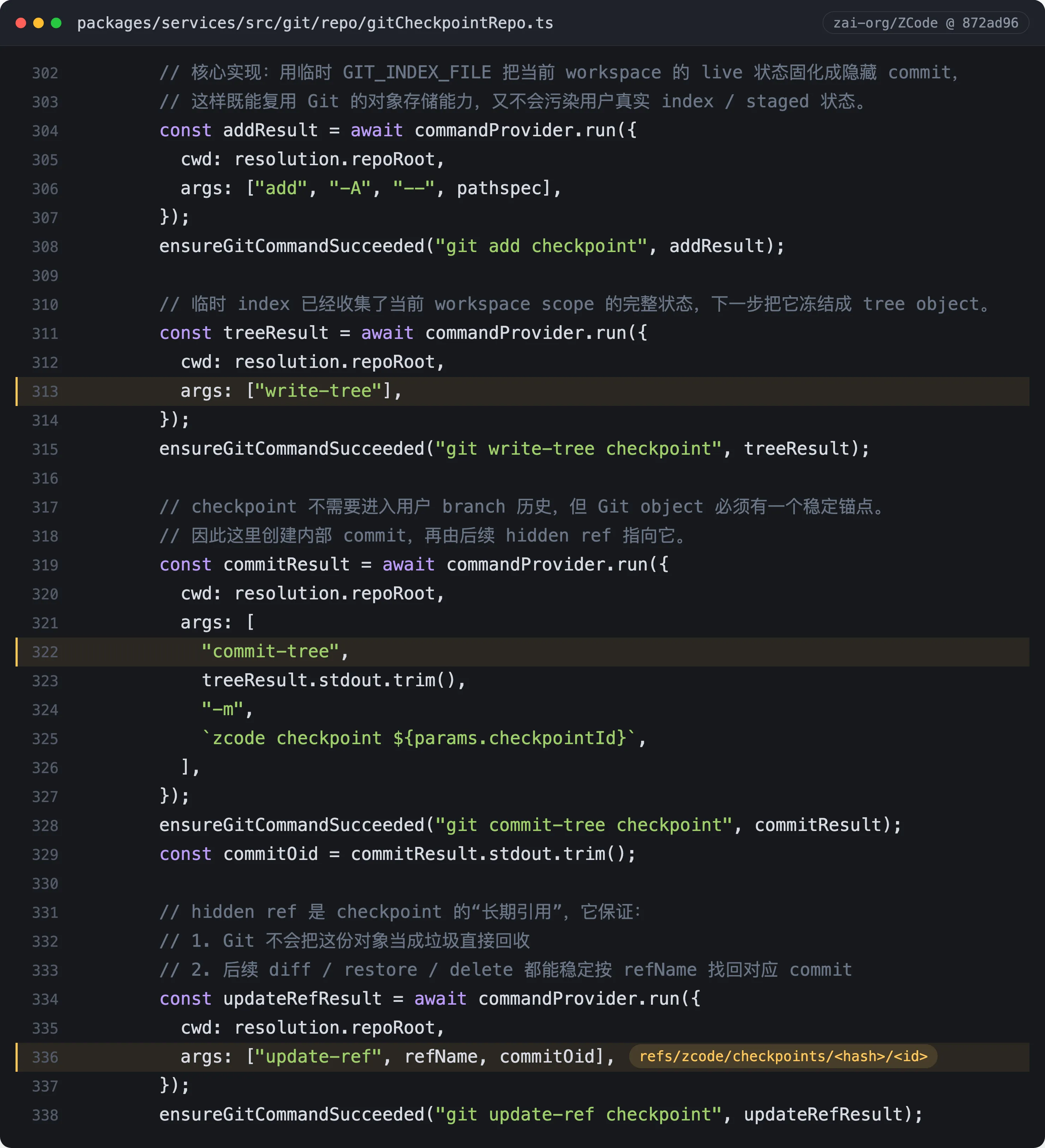Click line number 338

(45, 1115)
